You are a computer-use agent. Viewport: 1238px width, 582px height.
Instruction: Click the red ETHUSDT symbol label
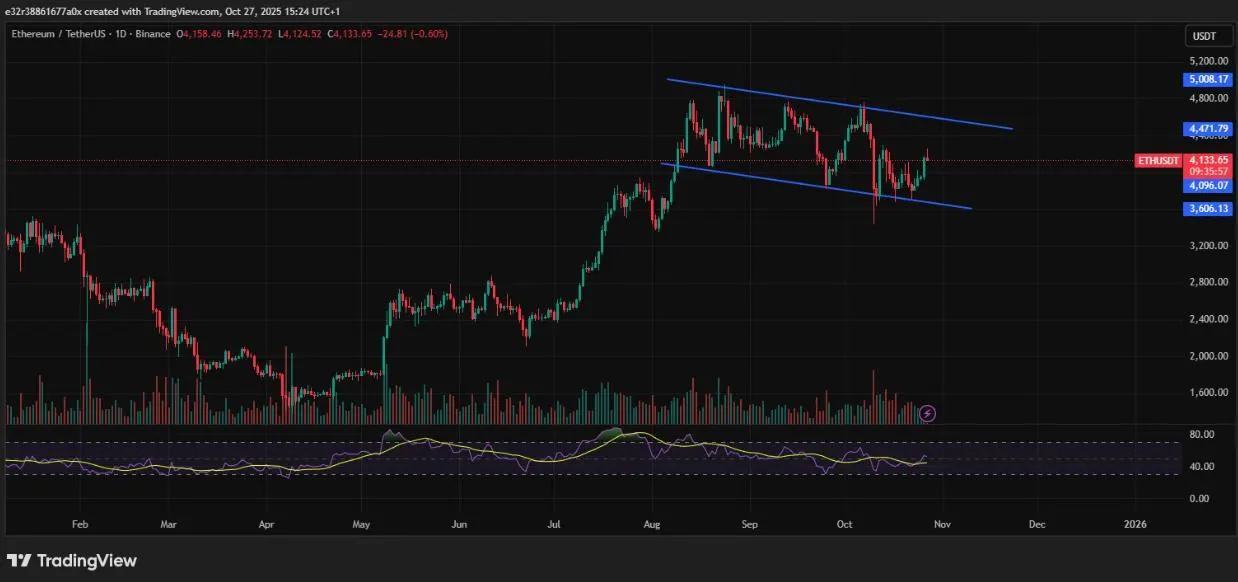pos(1157,160)
